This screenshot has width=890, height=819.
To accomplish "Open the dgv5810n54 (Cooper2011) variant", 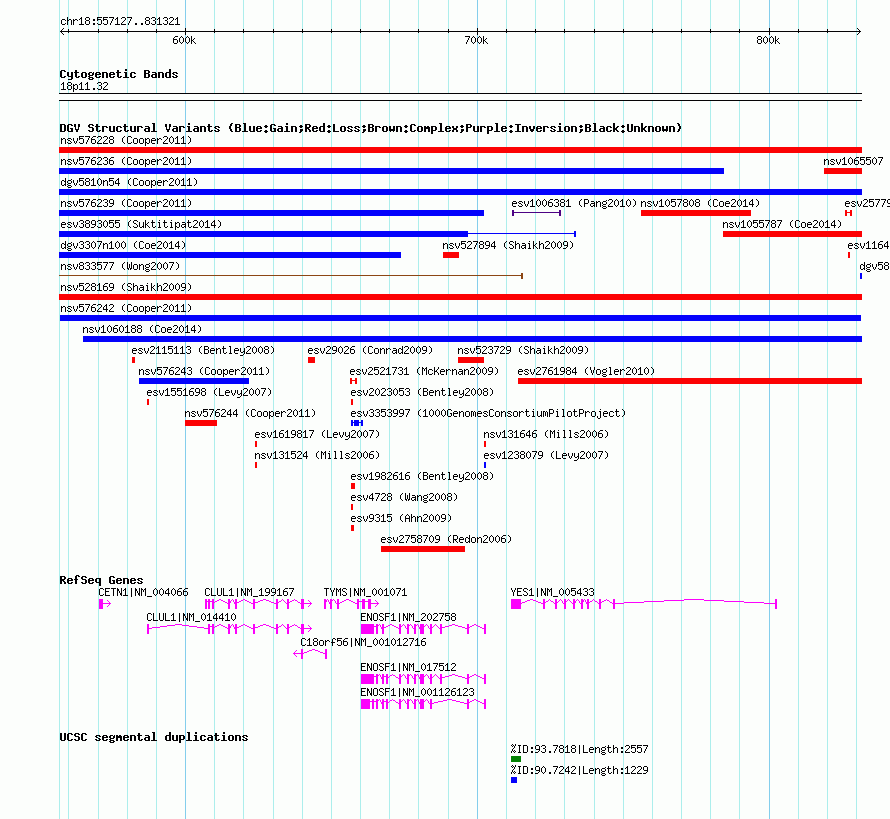I will 129,182.
